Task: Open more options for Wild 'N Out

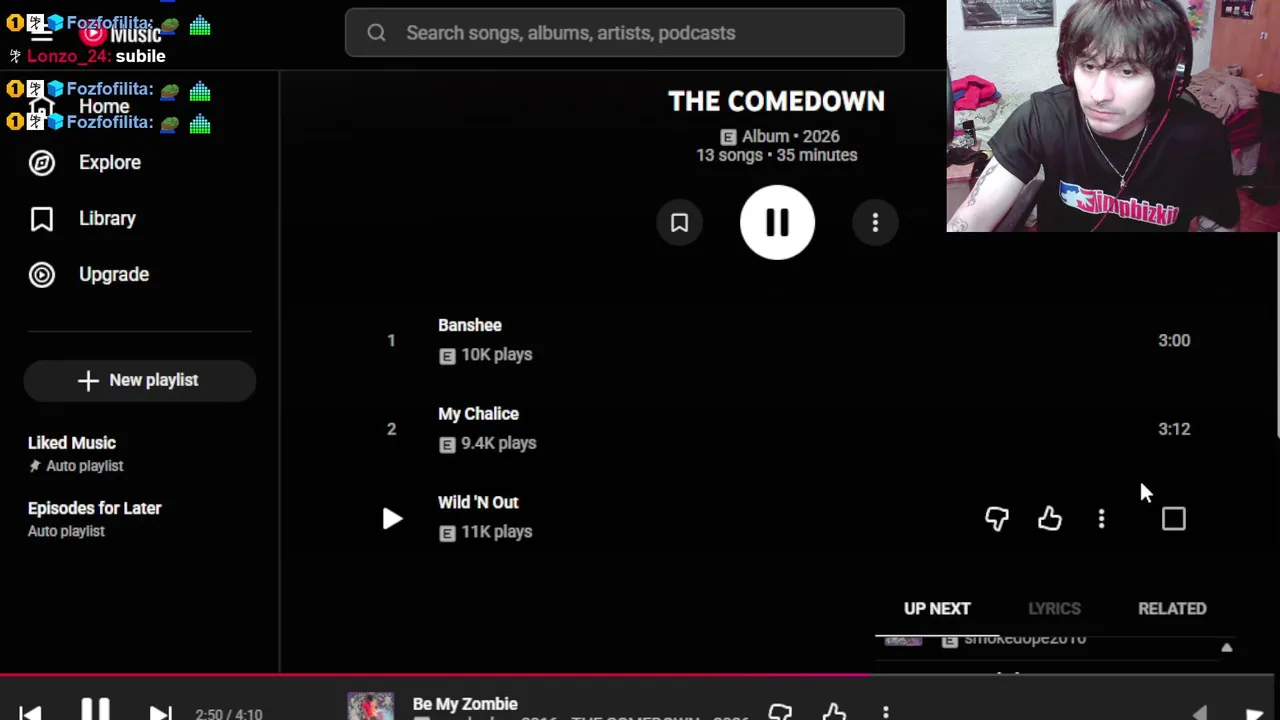Action: click(1101, 518)
